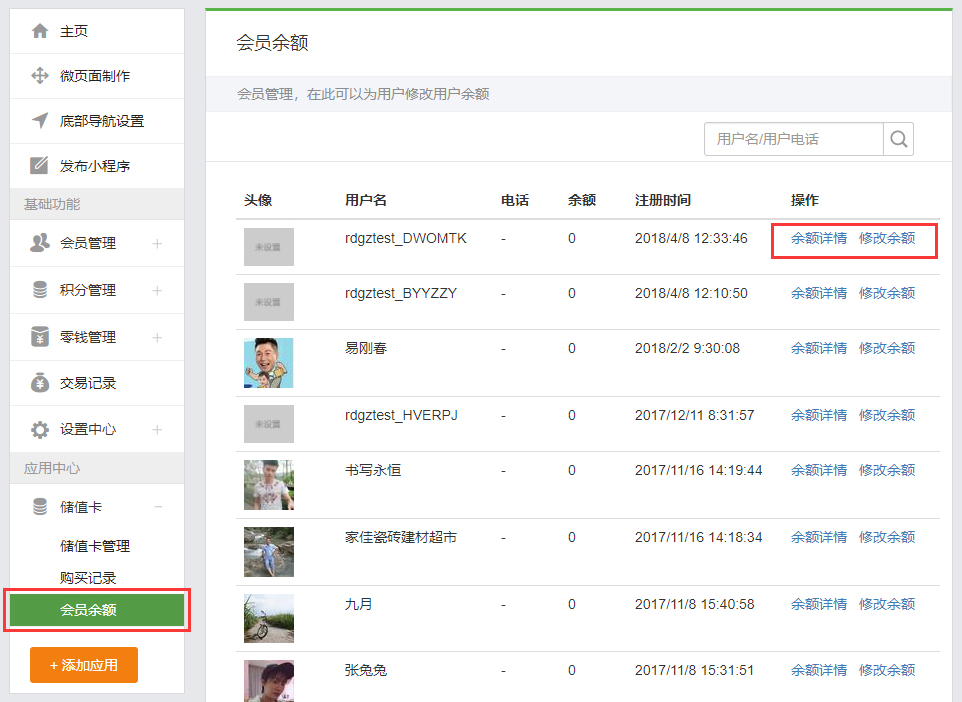The width and height of the screenshot is (962, 702).
Task: Click the username 张兔兔
Action: (366, 670)
